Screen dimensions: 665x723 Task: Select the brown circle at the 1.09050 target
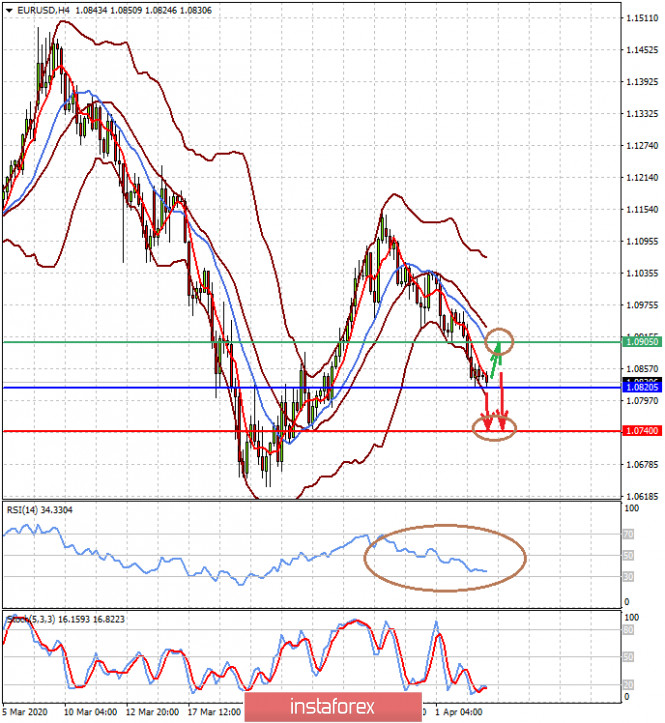click(499, 341)
